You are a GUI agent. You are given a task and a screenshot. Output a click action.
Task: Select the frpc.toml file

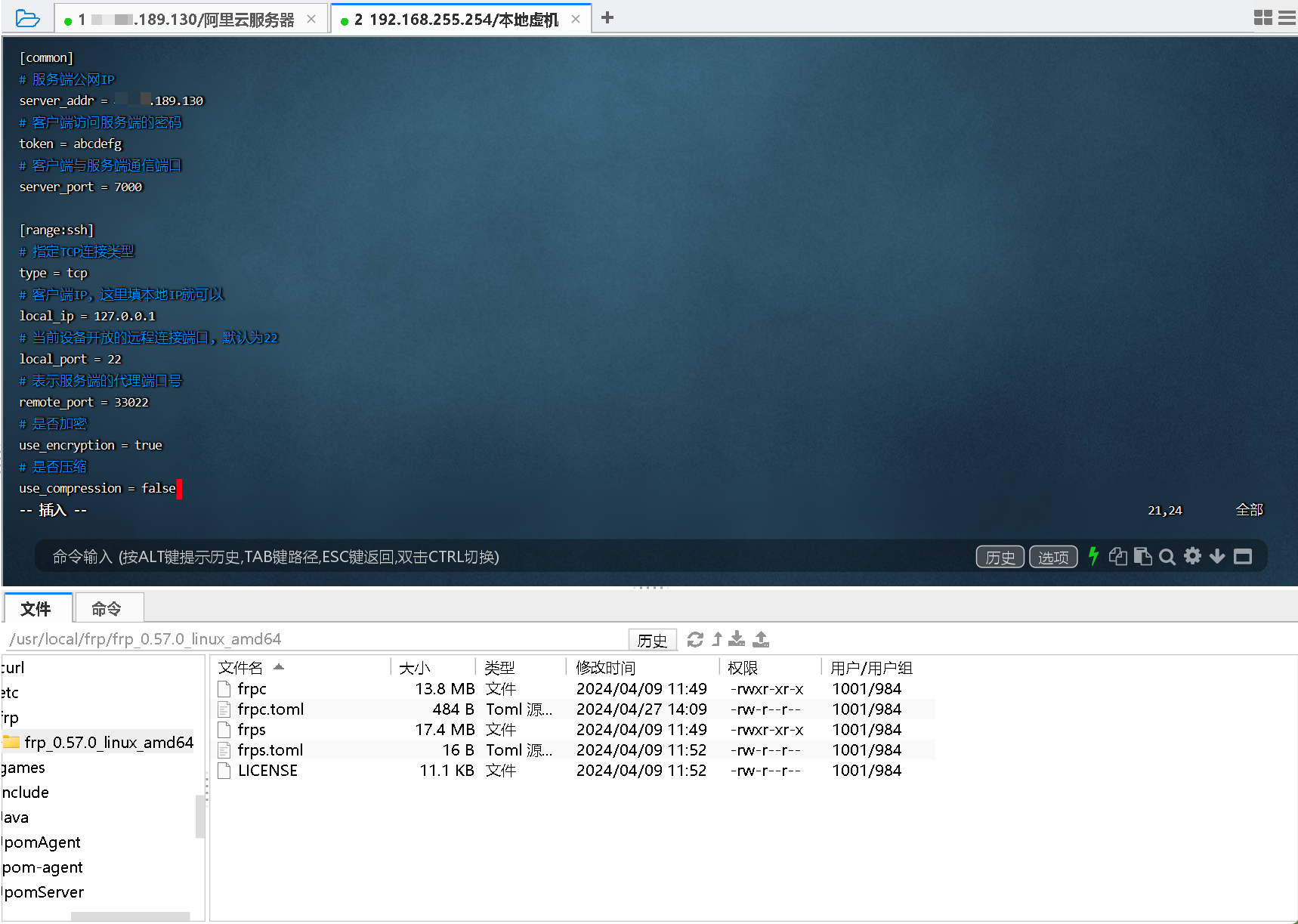point(574,709)
